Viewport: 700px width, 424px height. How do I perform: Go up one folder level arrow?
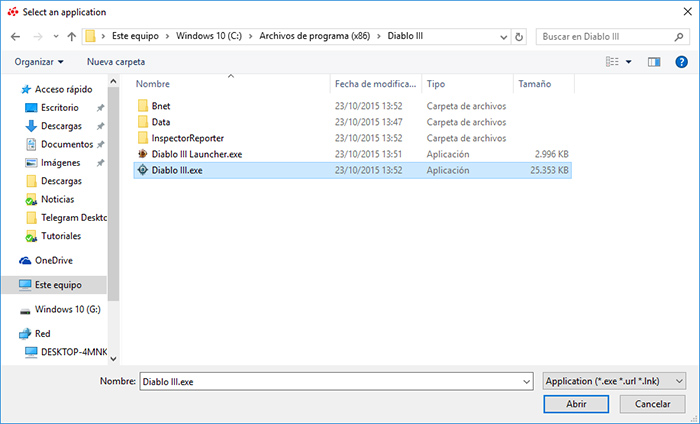[x=71, y=37]
